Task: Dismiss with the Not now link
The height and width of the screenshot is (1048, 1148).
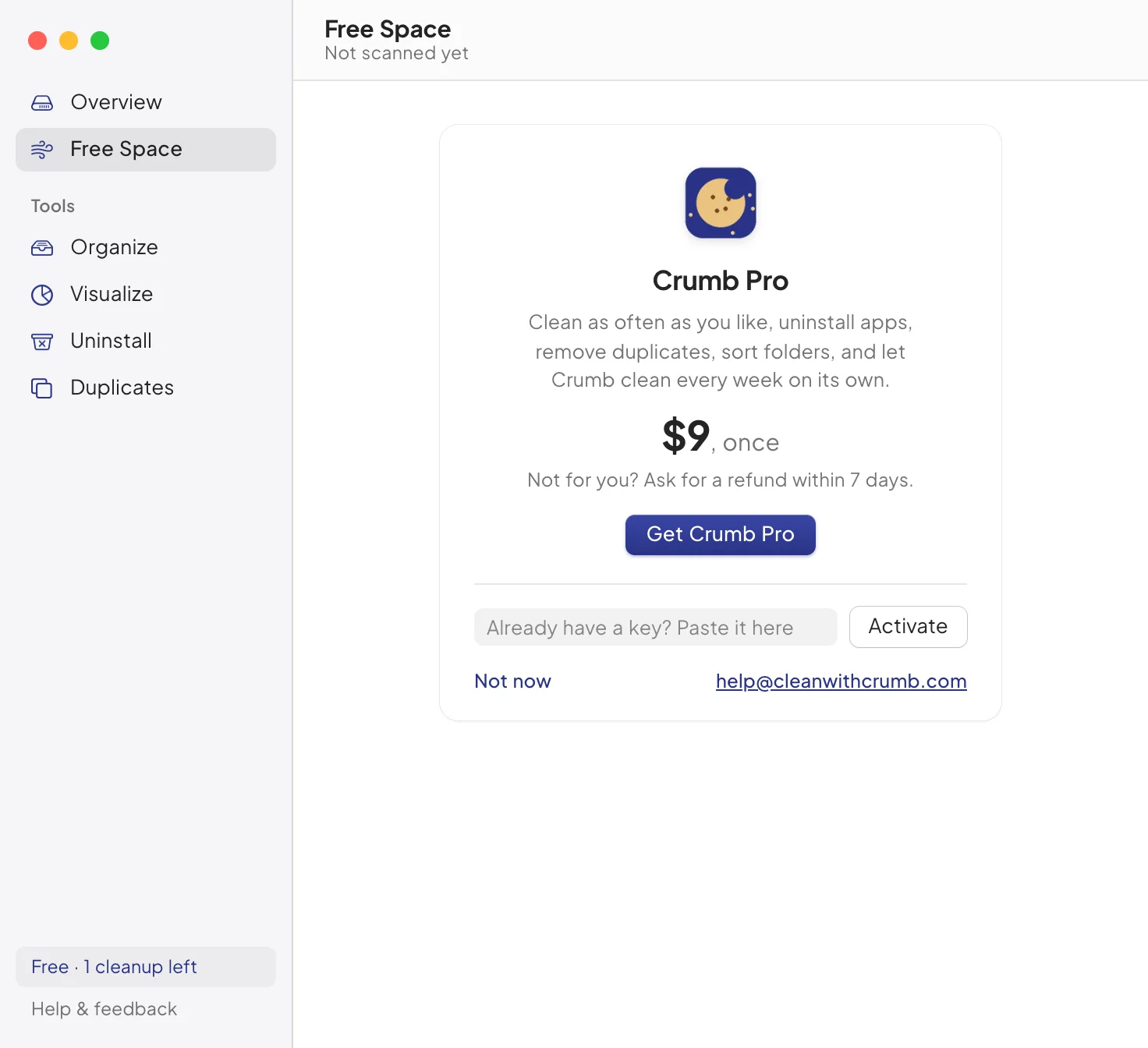Action: tap(512, 681)
